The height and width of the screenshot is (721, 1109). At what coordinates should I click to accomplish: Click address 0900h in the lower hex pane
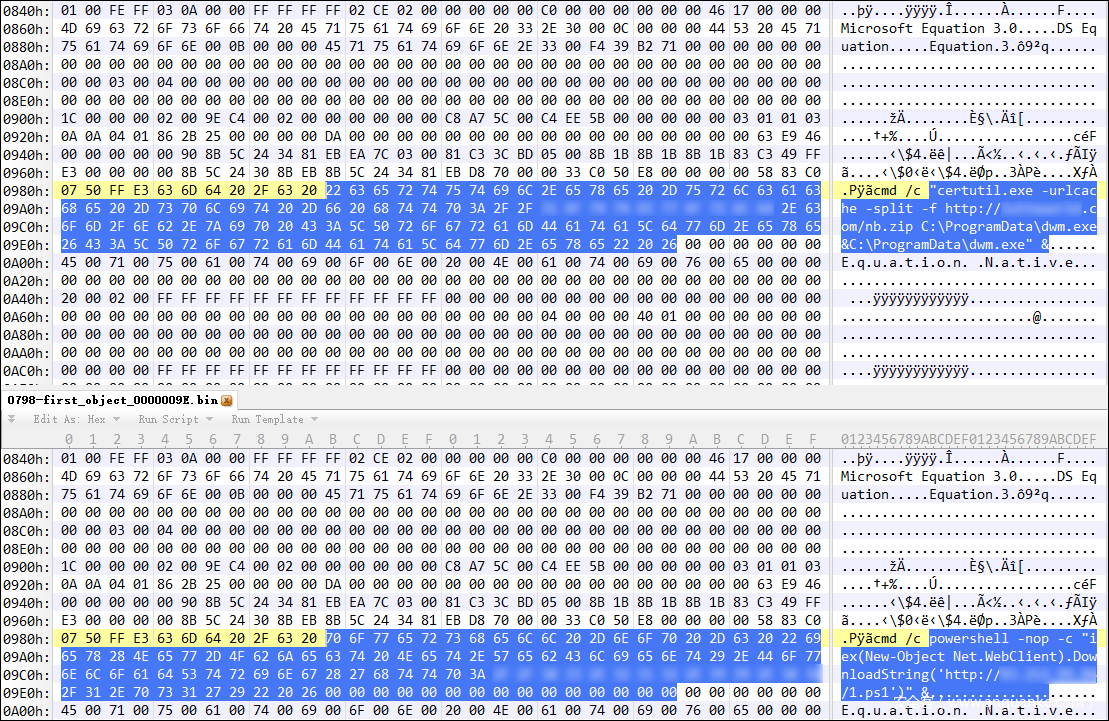pyautogui.click(x=26, y=566)
